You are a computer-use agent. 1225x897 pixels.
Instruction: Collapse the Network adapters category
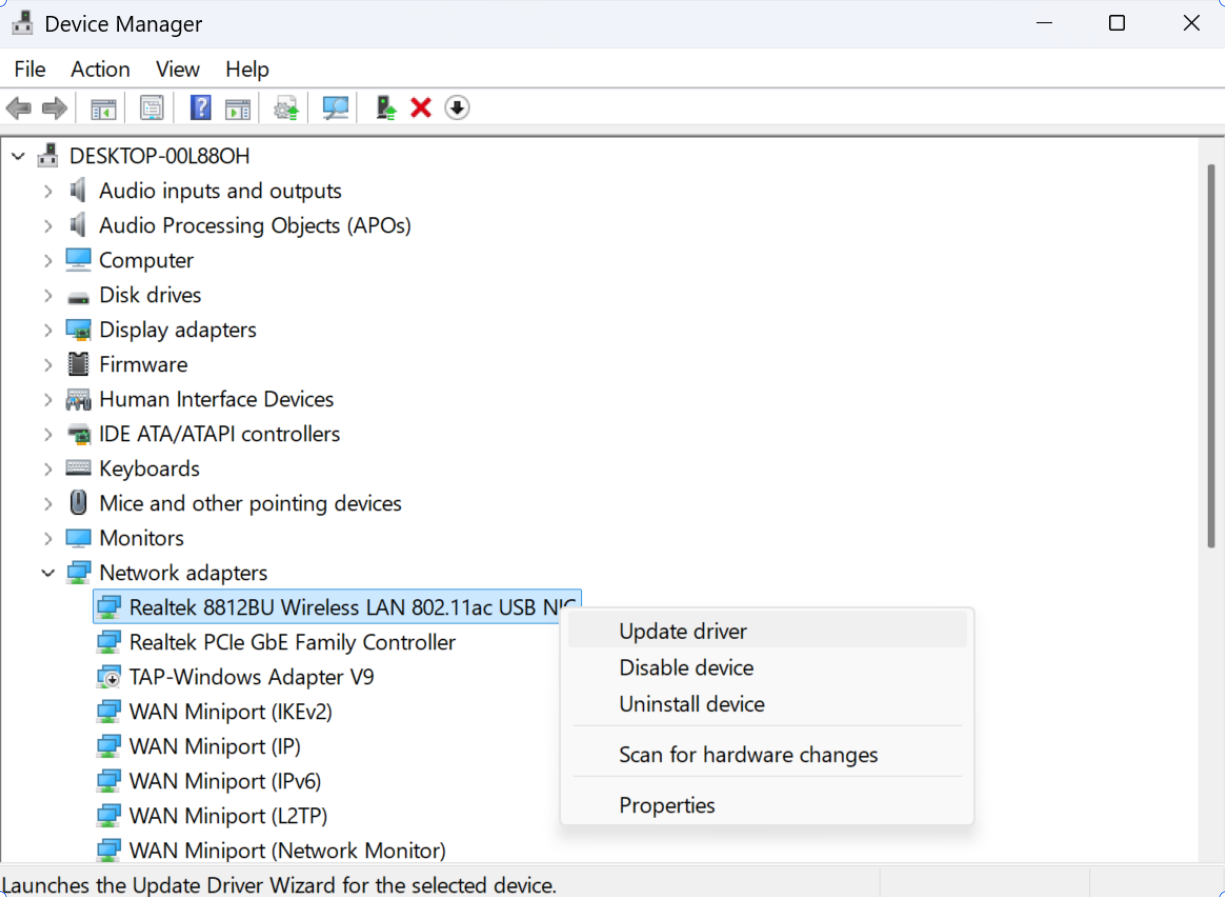coord(48,573)
